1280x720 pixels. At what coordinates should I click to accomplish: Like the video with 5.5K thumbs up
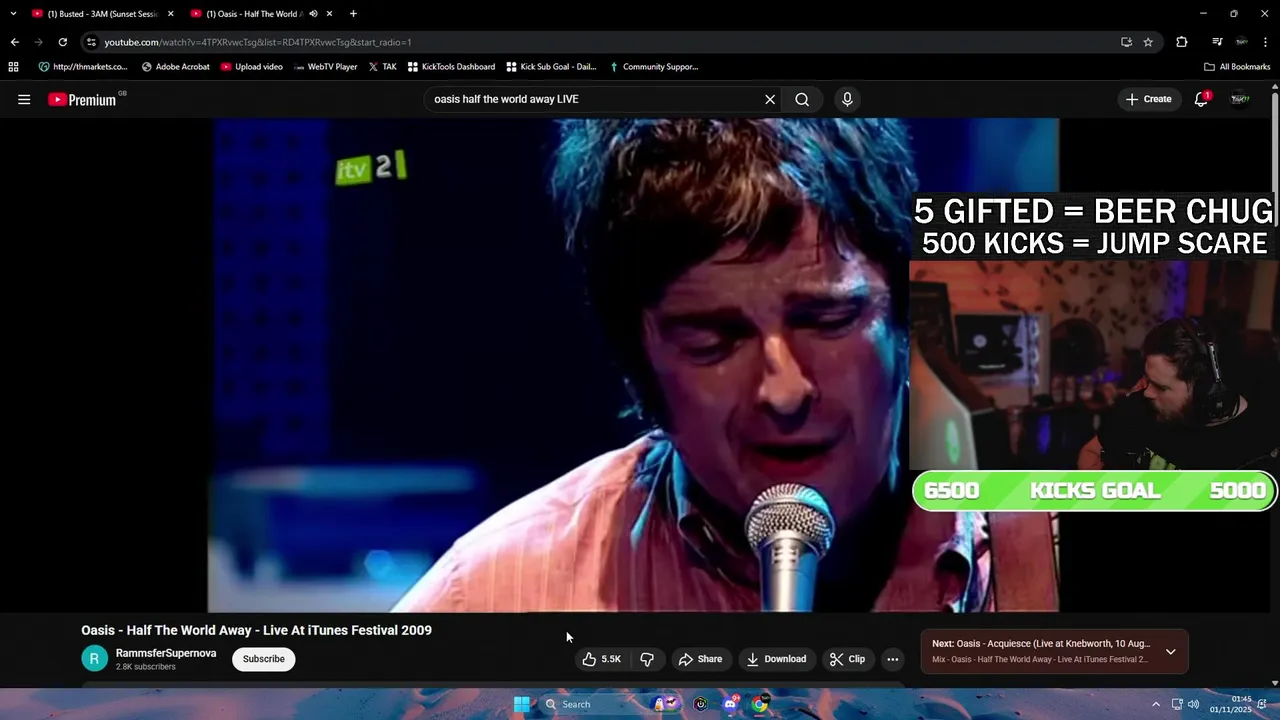point(602,659)
